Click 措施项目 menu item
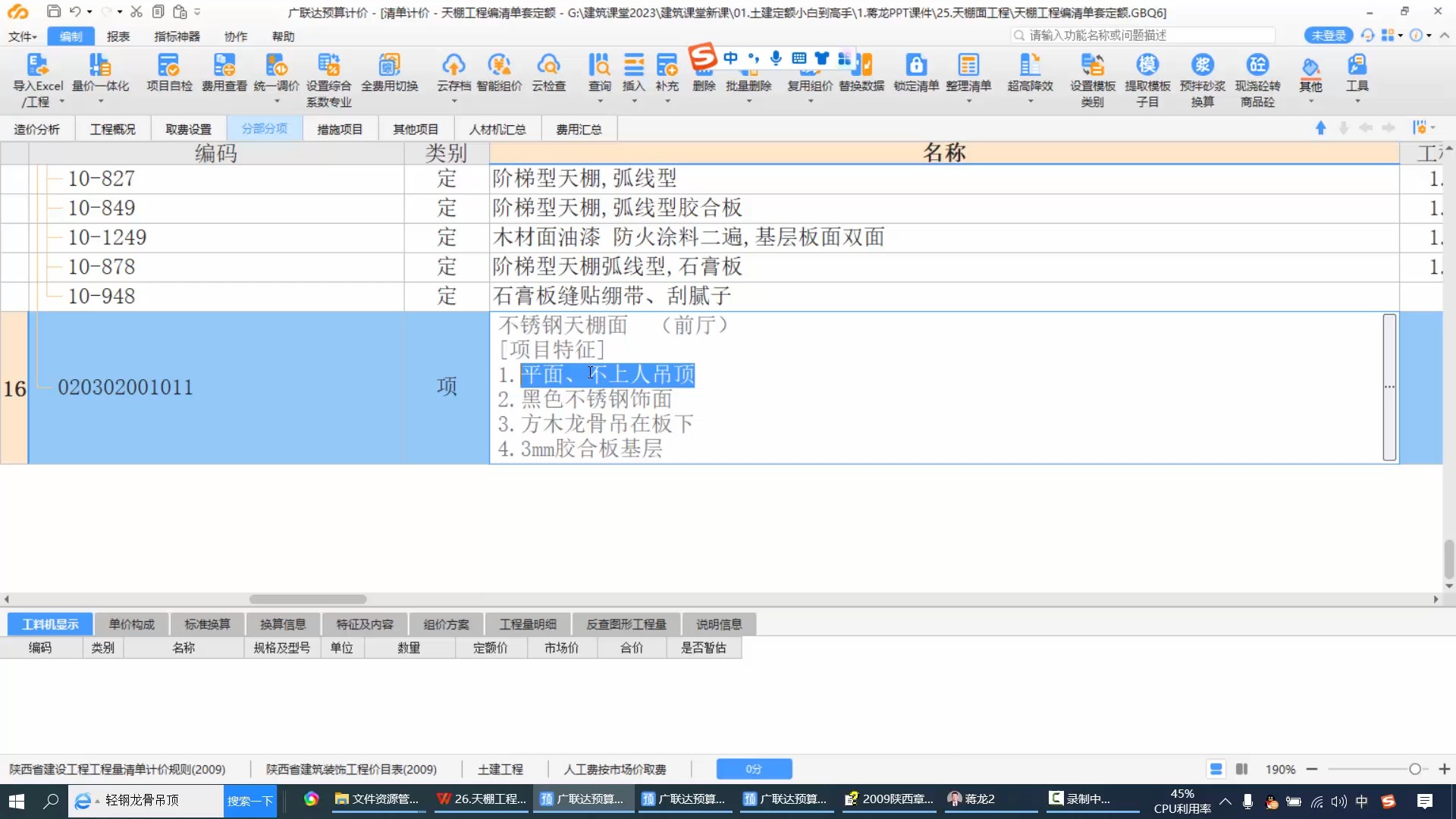 339,128
